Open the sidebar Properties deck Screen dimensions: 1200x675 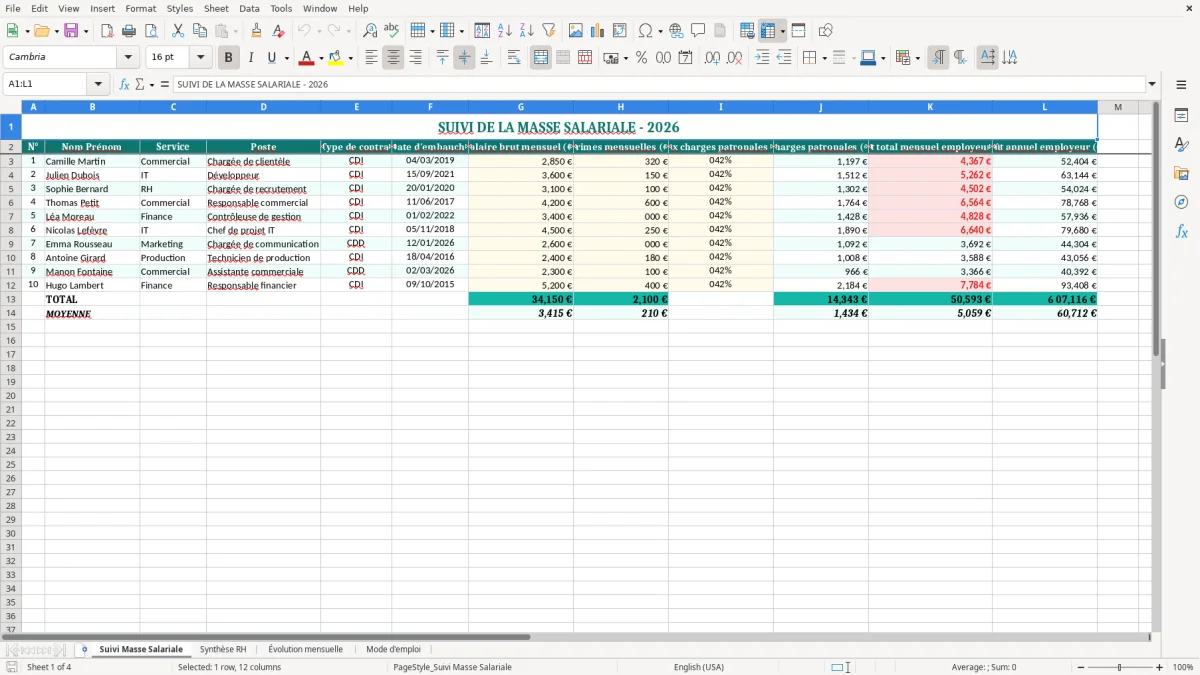(1181, 115)
